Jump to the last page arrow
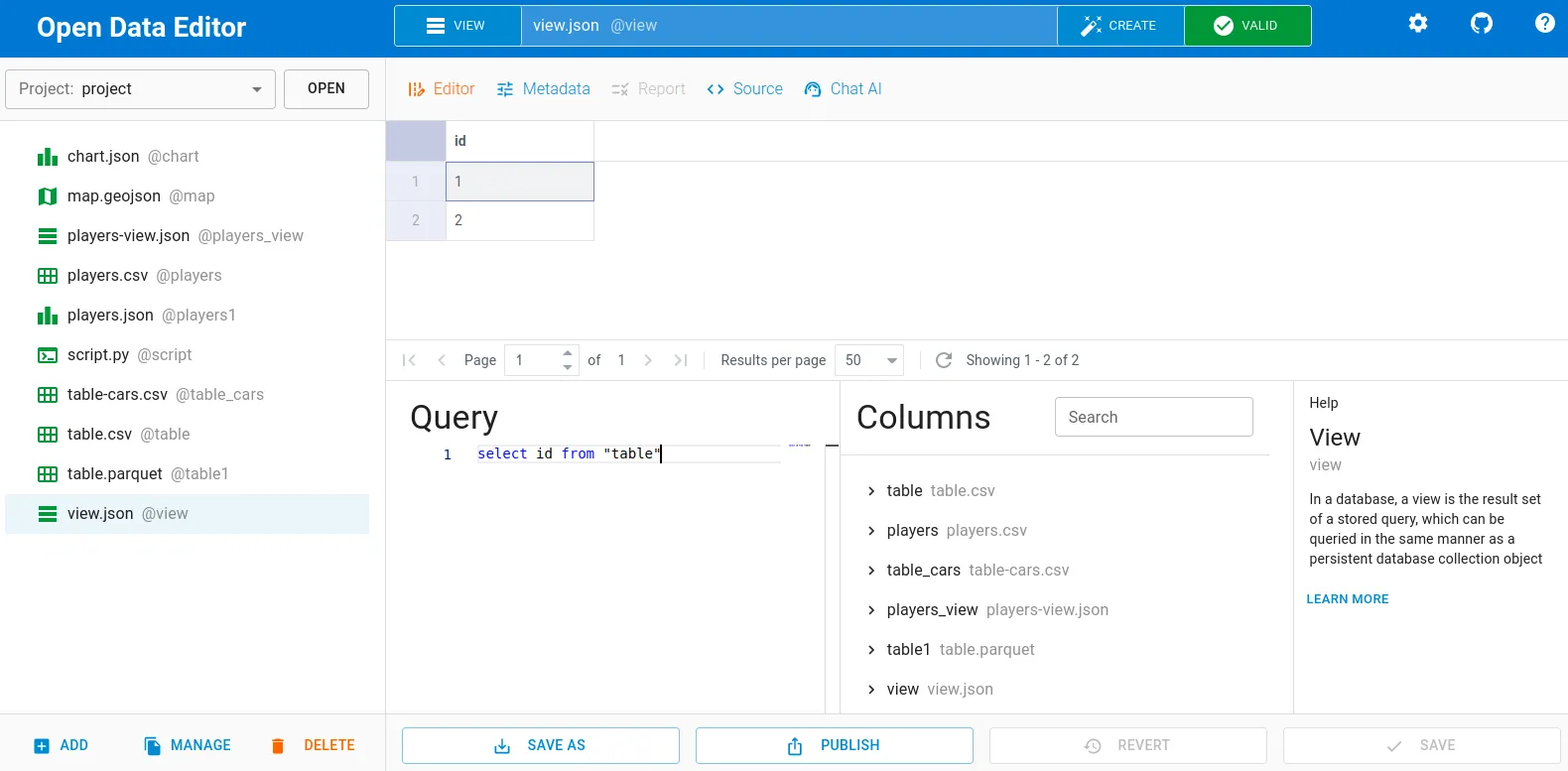This screenshot has height=771, width=1568. pos(681,360)
